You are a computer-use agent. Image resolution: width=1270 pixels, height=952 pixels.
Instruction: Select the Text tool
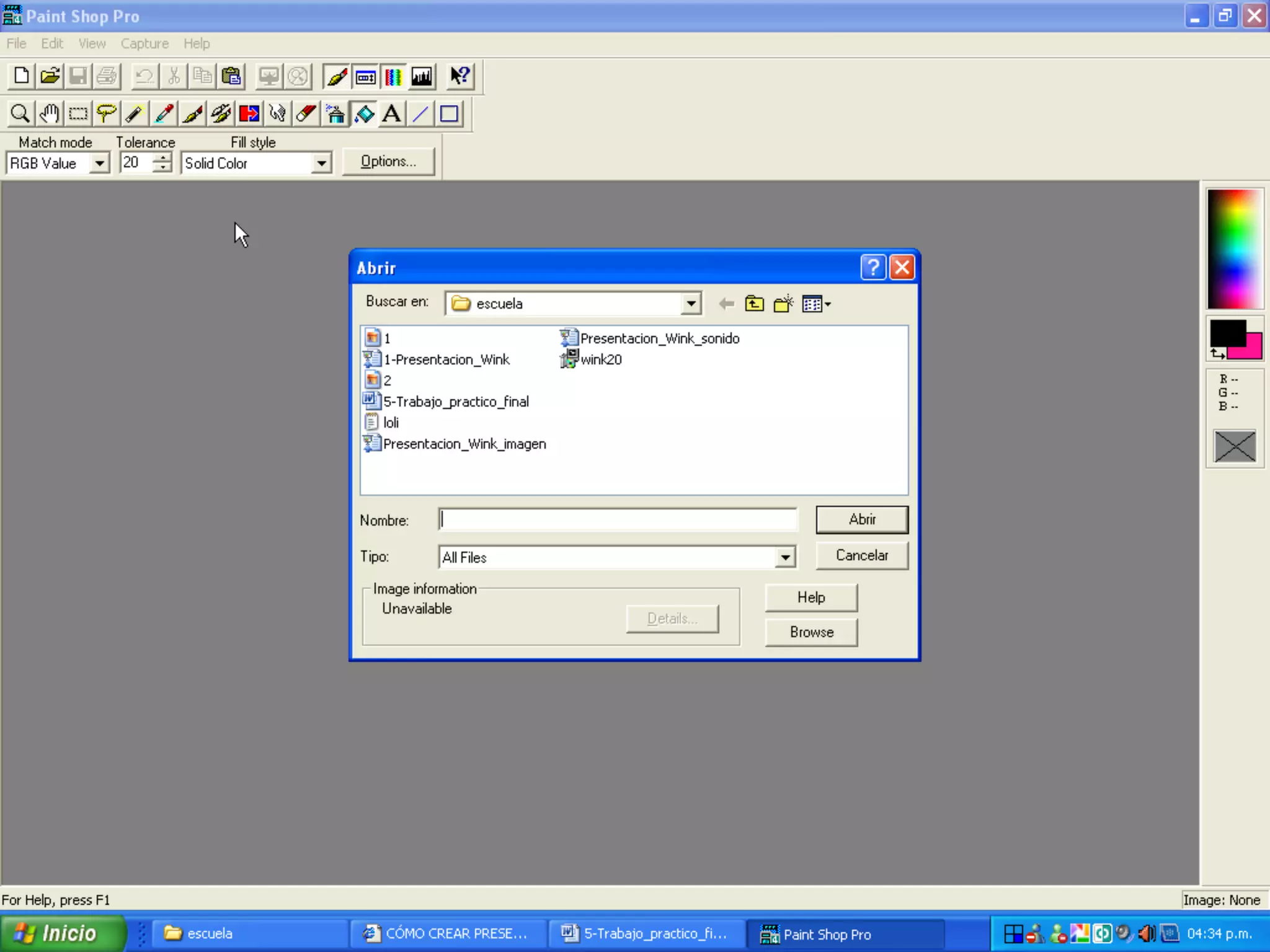(x=391, y=114)
